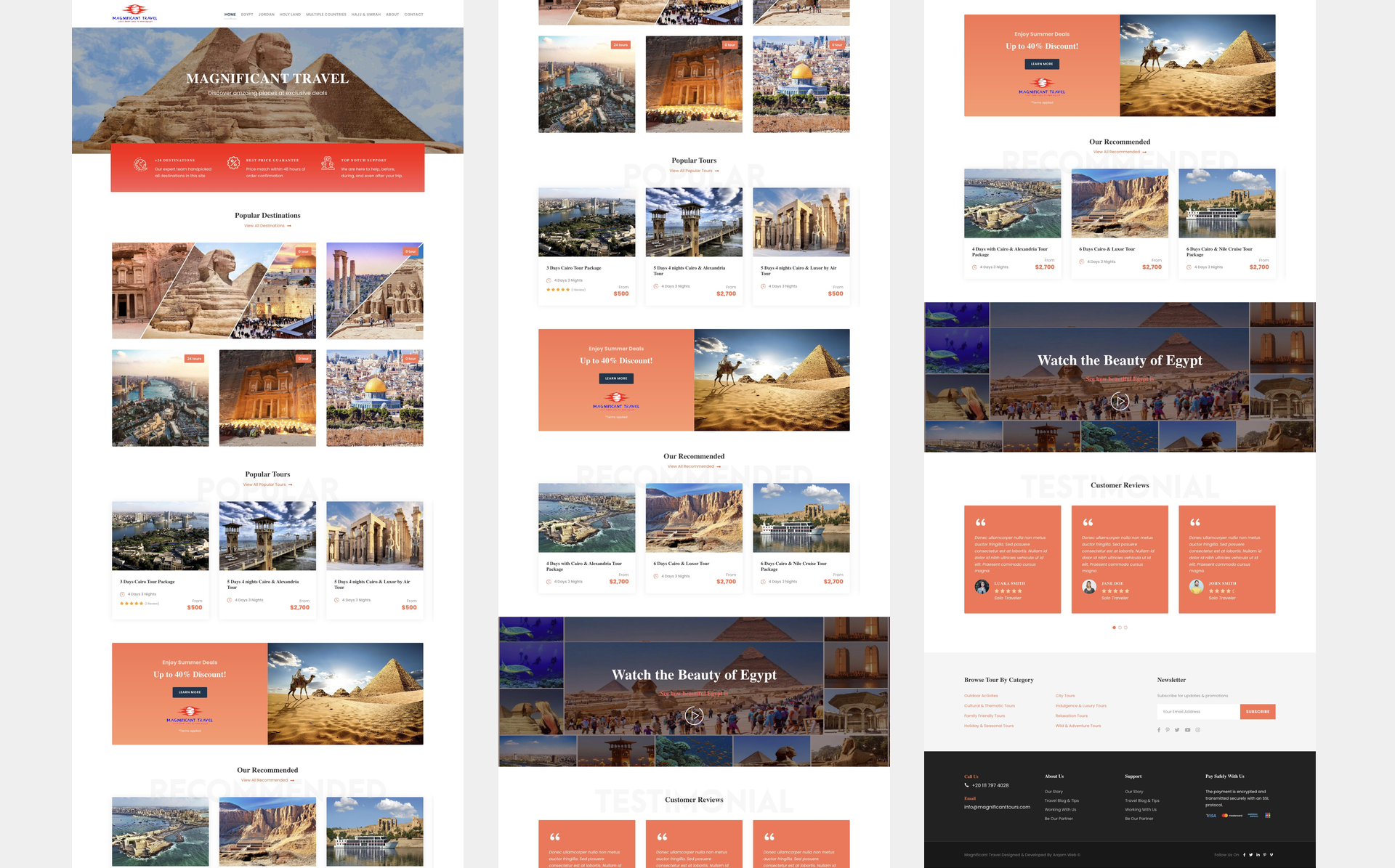Select the second testimonial carousel dot
The image size is (1395, 868).
coord(1120,628)
